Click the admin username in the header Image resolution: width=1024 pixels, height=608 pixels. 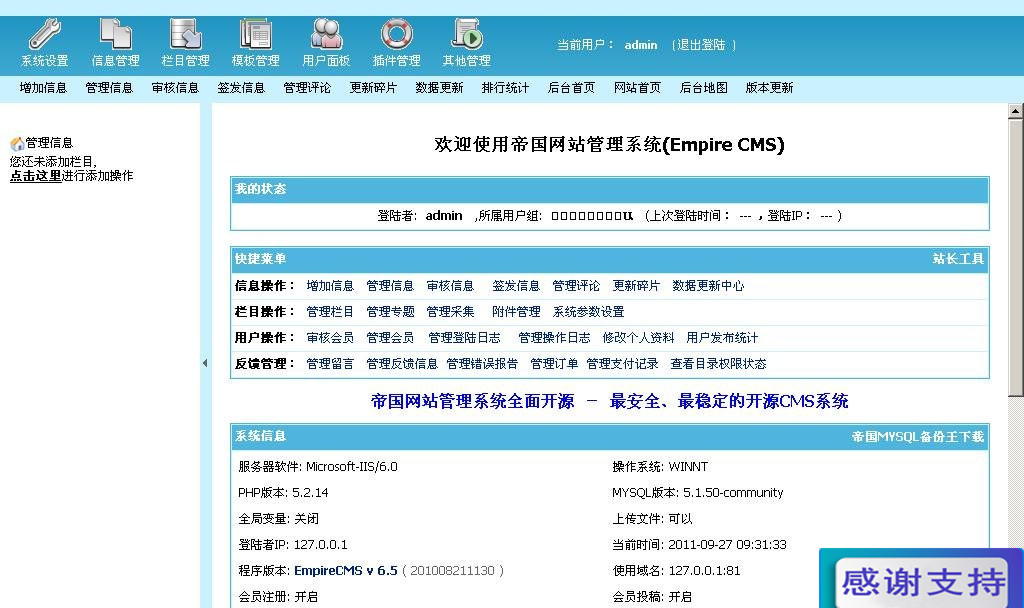pyautogui.click(x=641, y=45)
